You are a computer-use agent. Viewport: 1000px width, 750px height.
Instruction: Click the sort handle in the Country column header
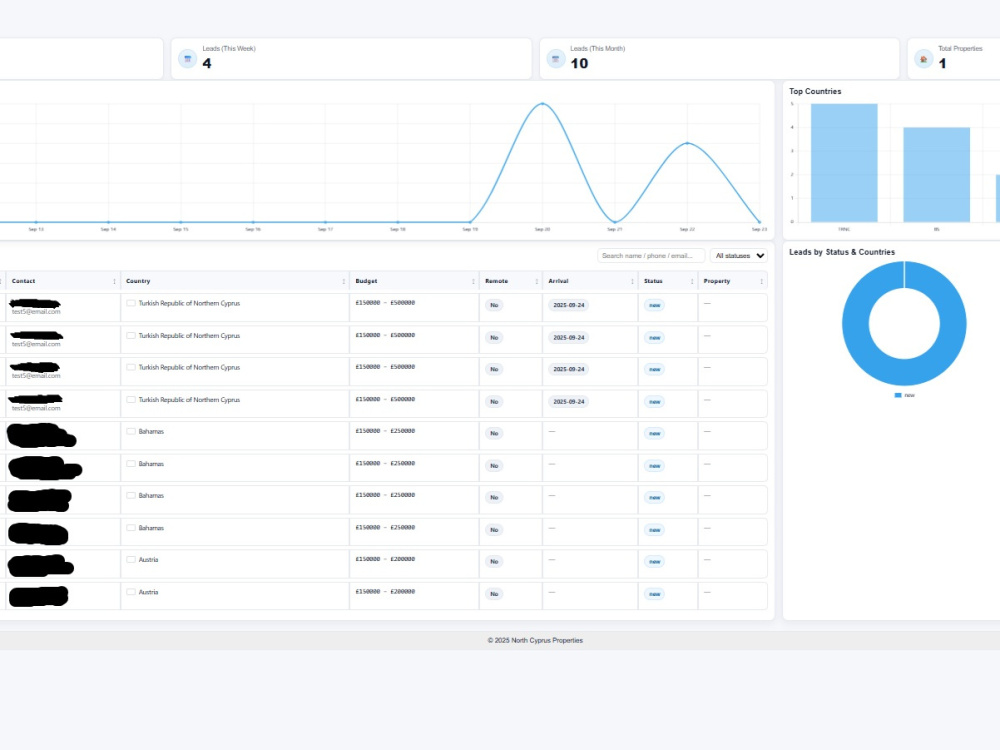click(344, 281)
